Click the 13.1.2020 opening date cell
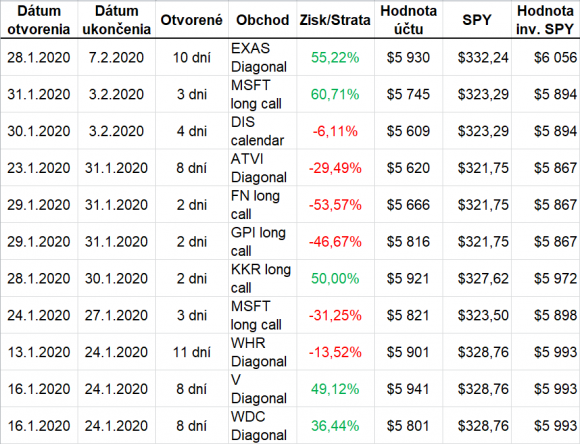The image size is (580, 444). 39,352
